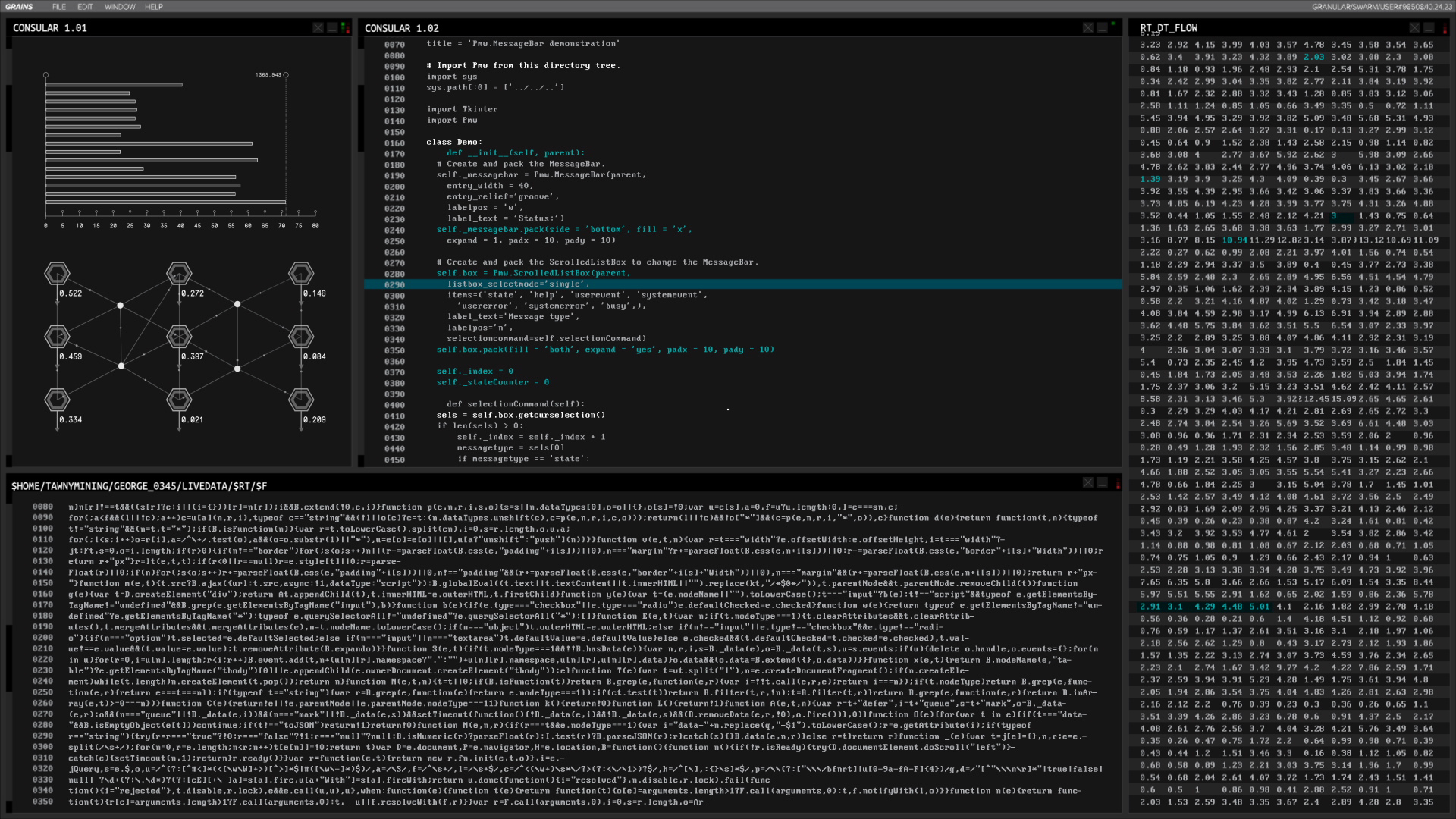
Task: Click the 15.09 value in RT_DT_FLOW
Action: coord(1343,400)
